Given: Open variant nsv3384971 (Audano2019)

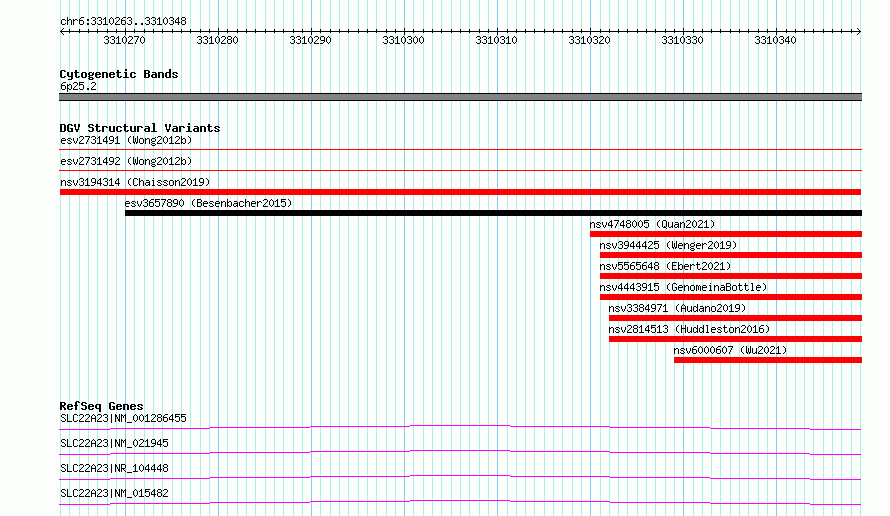Looking at the screenshot, I should (677, 308).
